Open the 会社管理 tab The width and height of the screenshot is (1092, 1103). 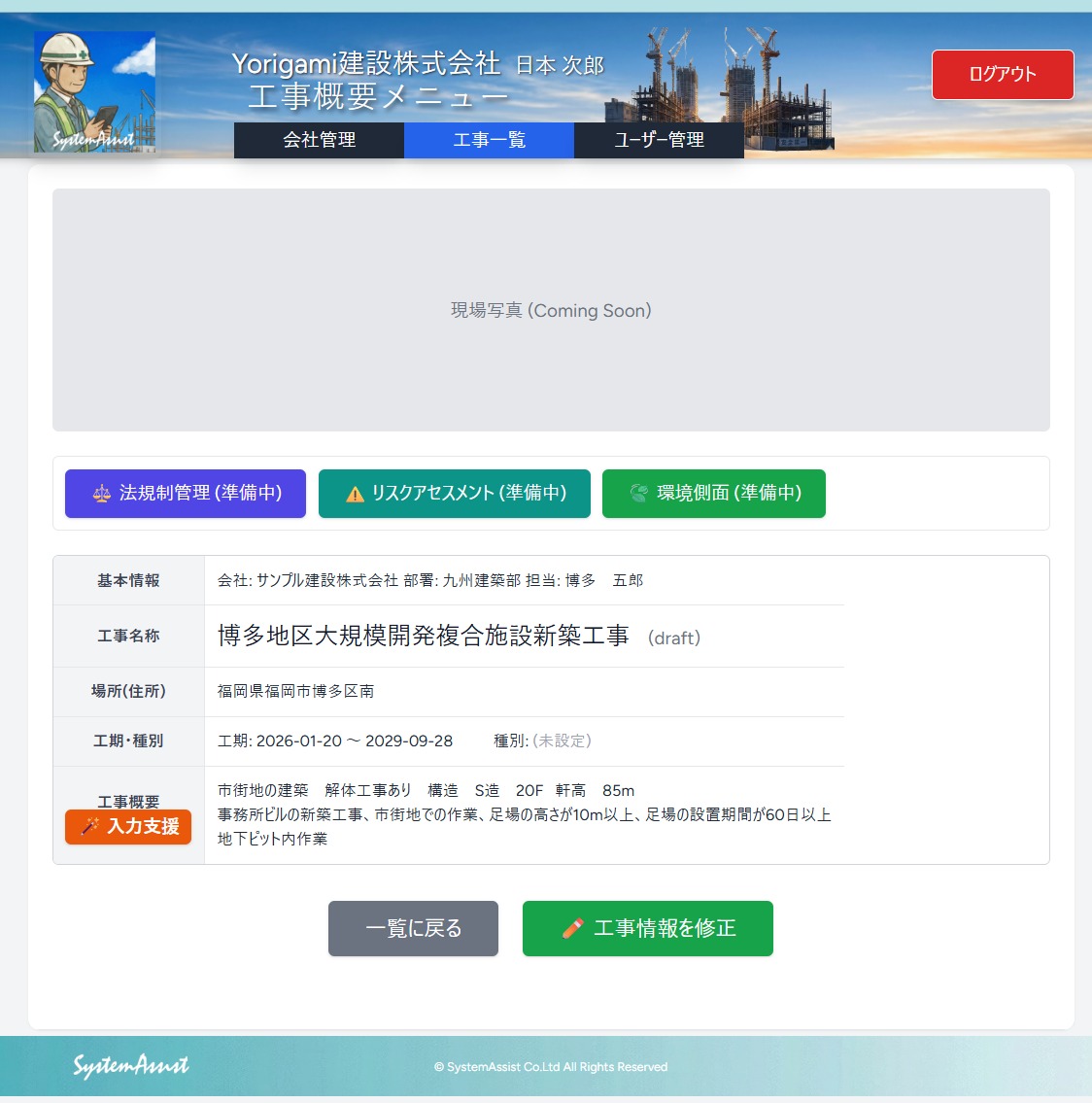coord(319,140)
